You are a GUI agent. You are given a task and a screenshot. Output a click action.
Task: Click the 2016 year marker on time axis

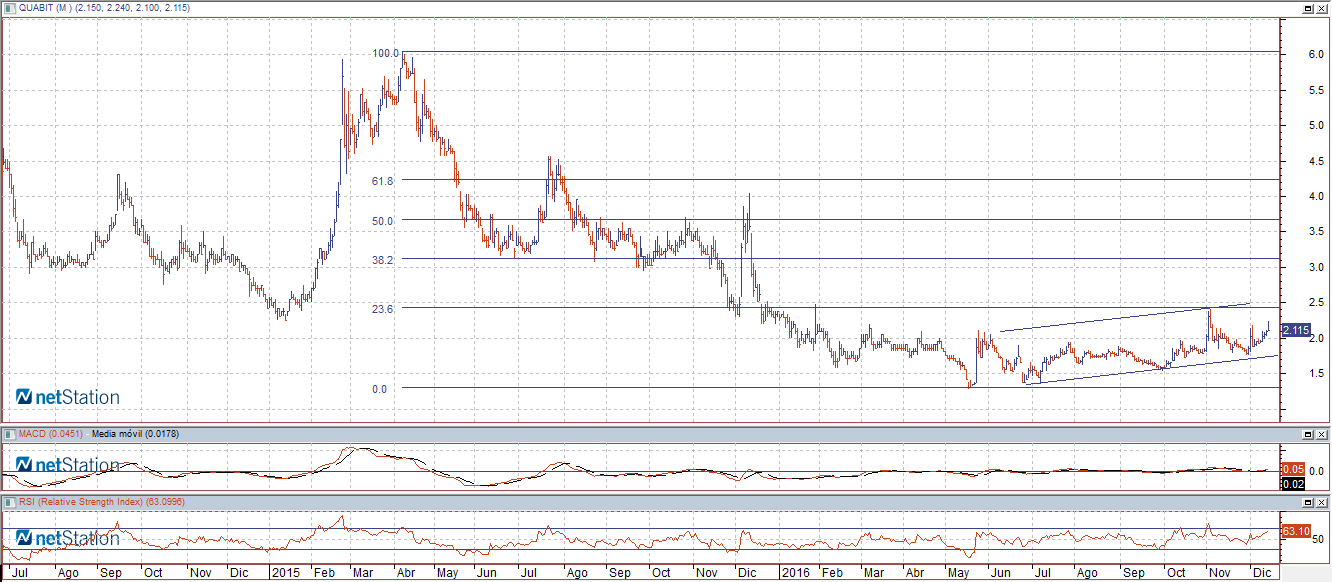795,574
